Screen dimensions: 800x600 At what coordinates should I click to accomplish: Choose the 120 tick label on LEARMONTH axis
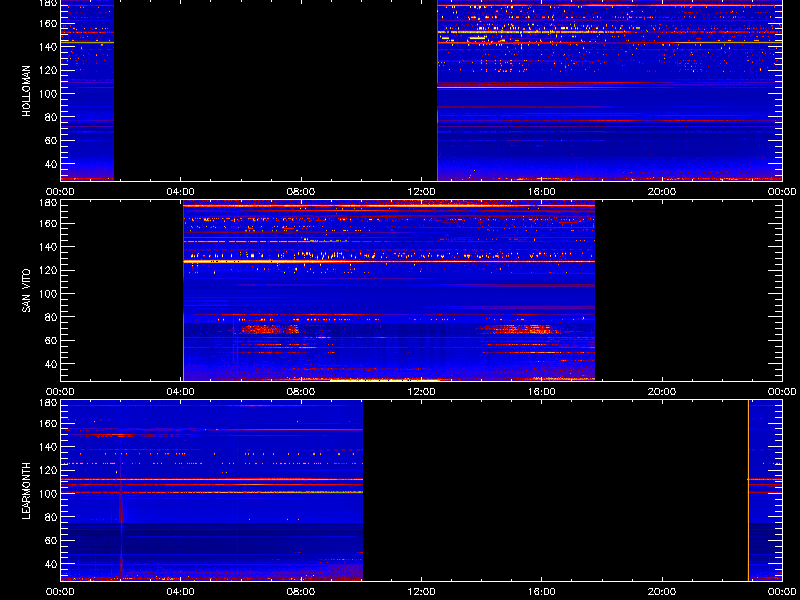pos(50,470)
